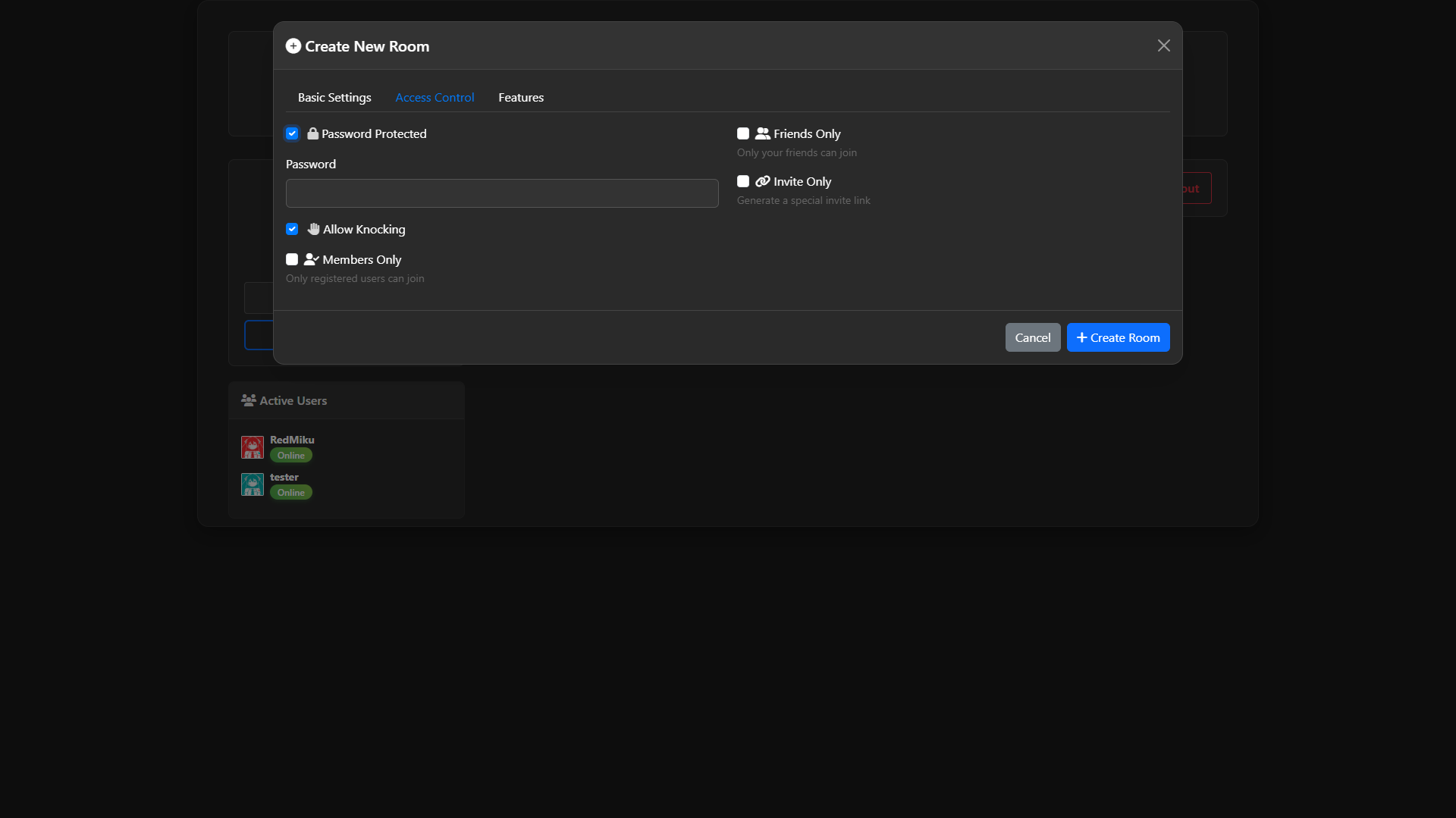Click the Active Users group icon

tap(248, 400)
